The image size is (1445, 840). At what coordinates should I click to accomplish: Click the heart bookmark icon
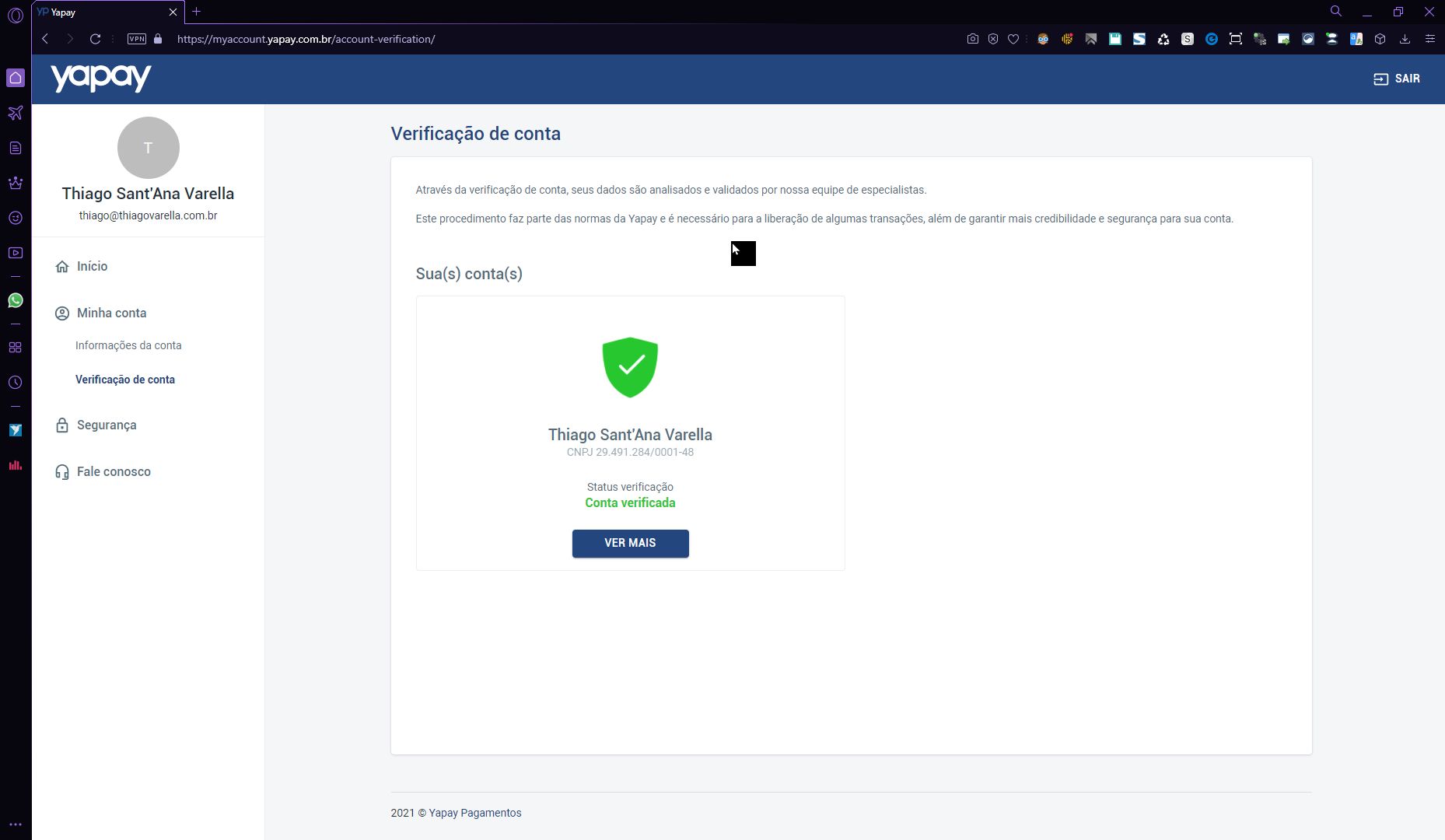pos(1013,39)
